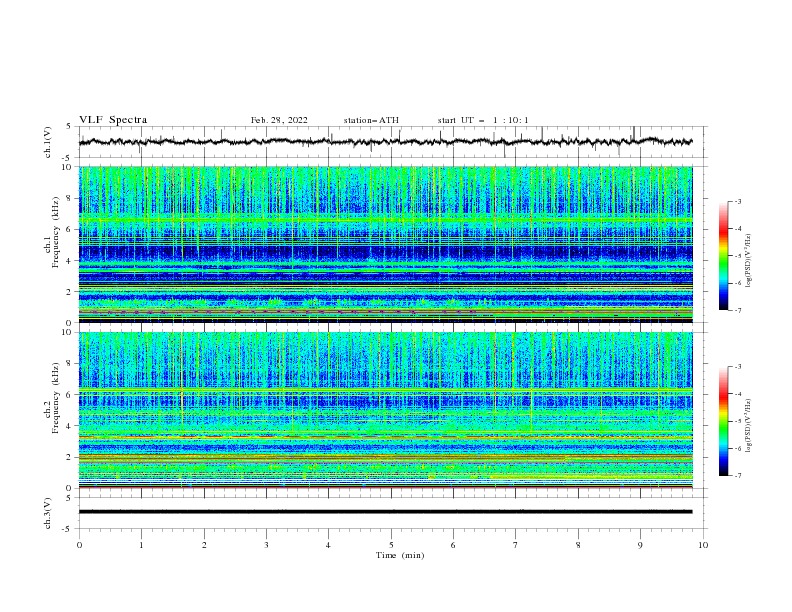Click the "Time (min)" axis label

pos(400,555)
